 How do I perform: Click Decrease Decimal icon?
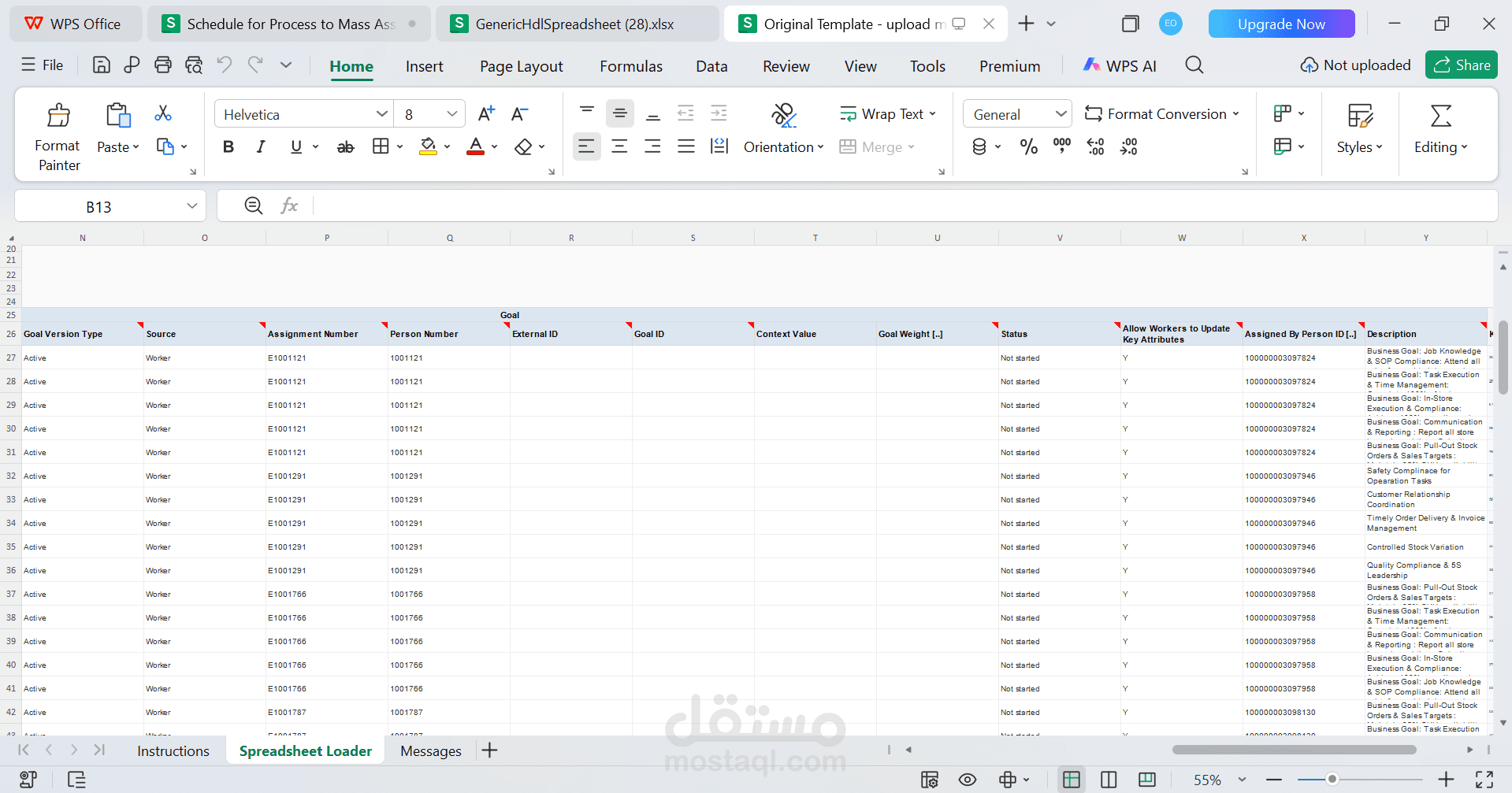tap(1129, 146)
